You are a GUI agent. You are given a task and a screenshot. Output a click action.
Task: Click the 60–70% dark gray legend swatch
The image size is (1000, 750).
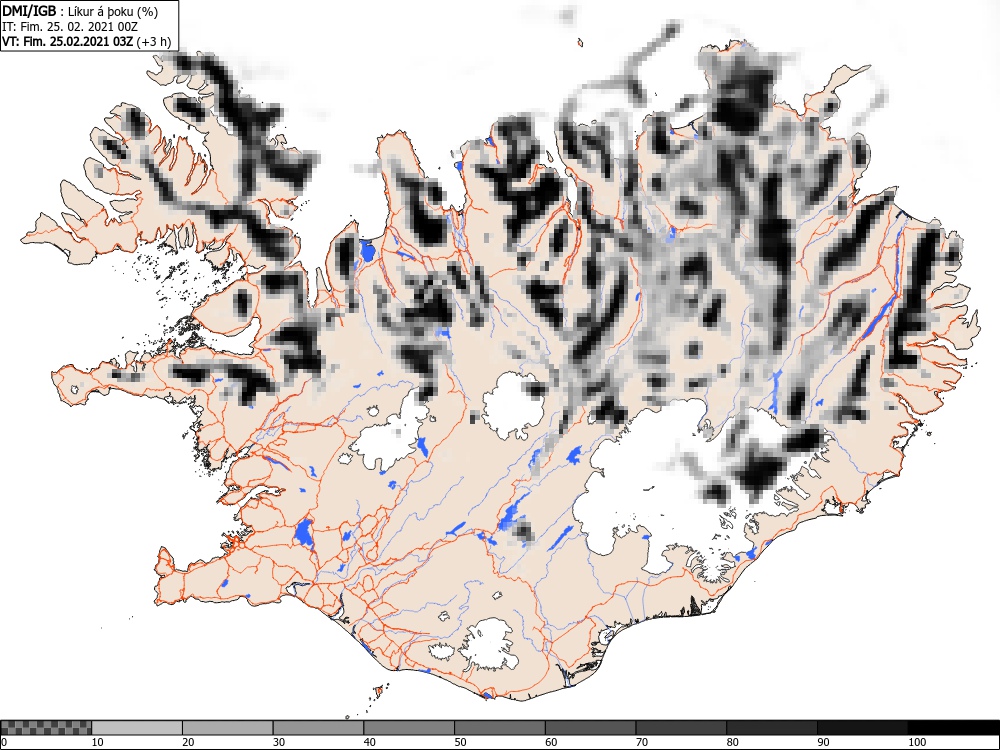tap(591, 728)
